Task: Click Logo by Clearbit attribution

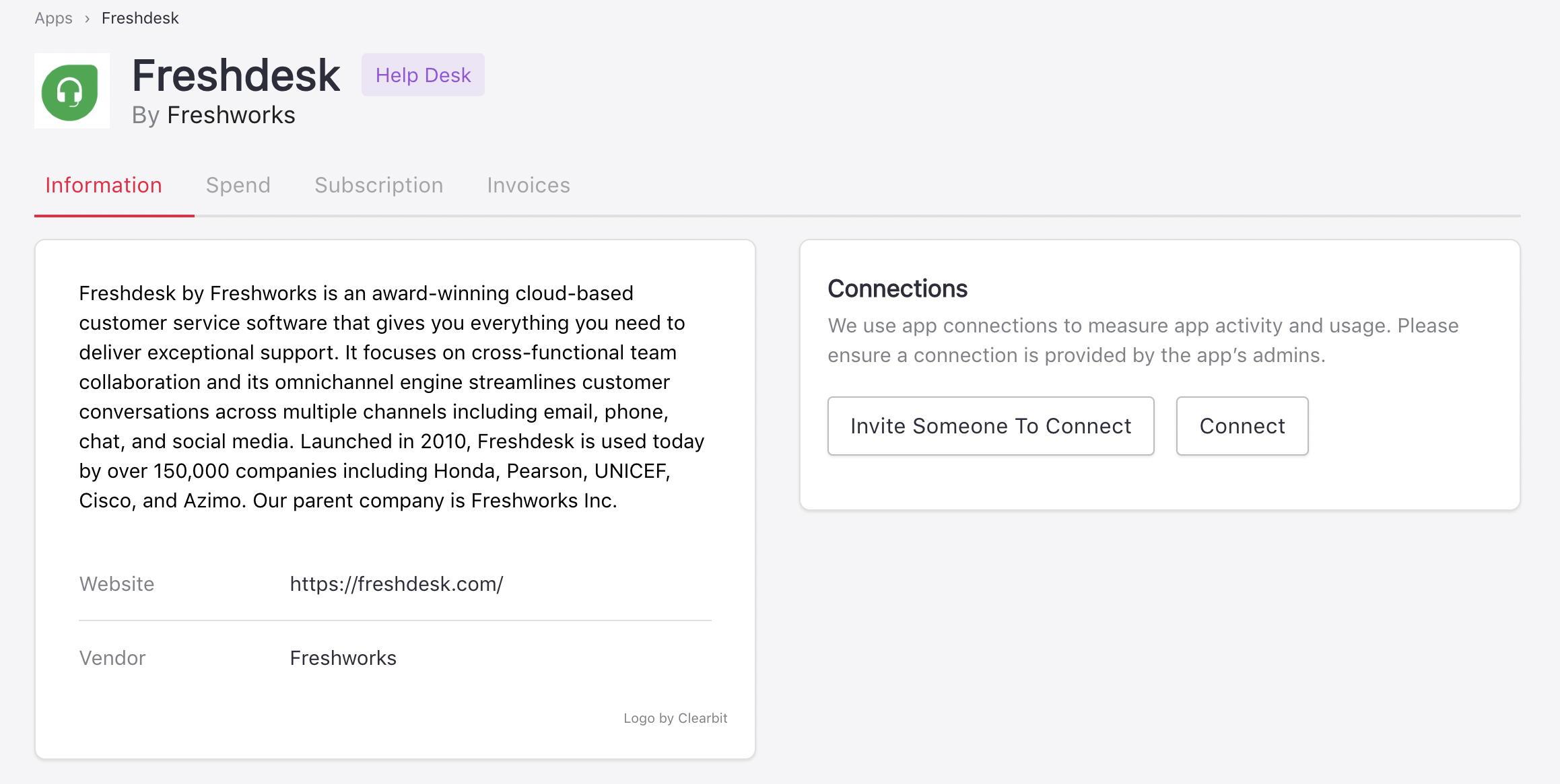Action: (x=675, y=718)
